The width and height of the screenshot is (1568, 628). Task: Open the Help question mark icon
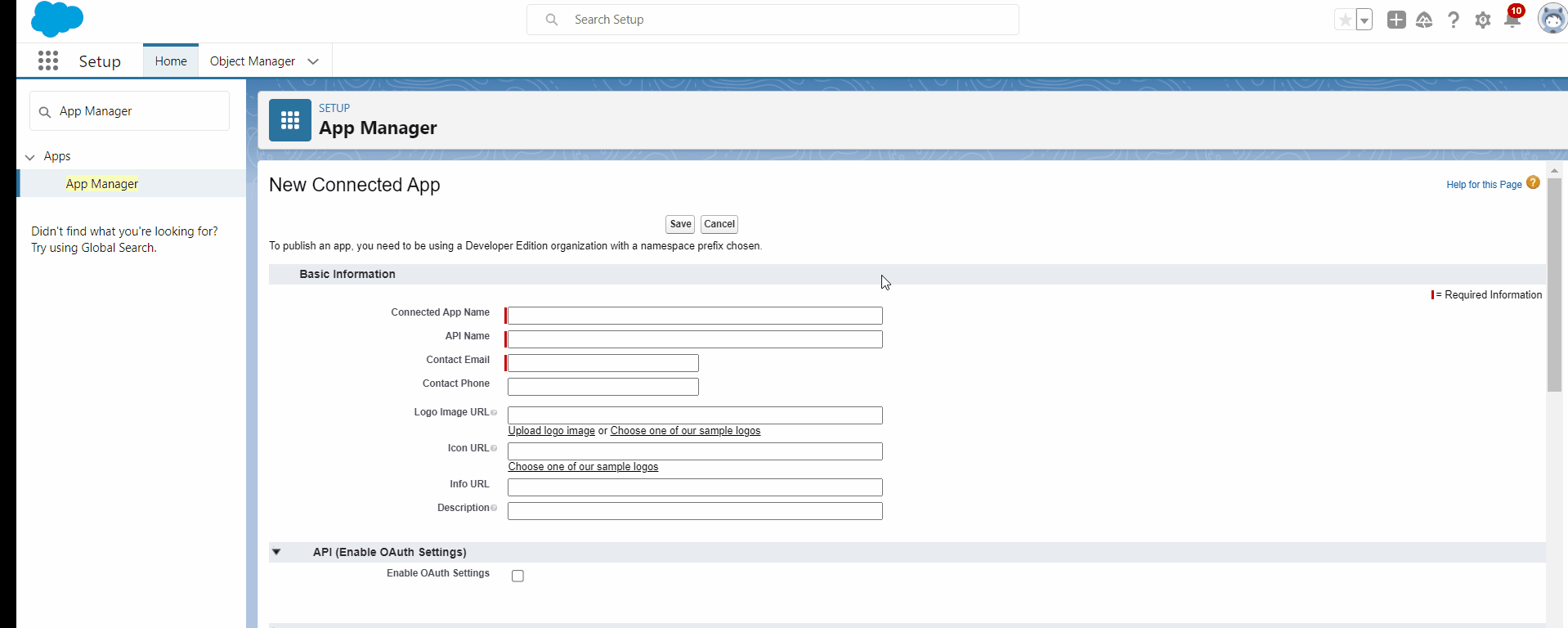point(1453,20)
